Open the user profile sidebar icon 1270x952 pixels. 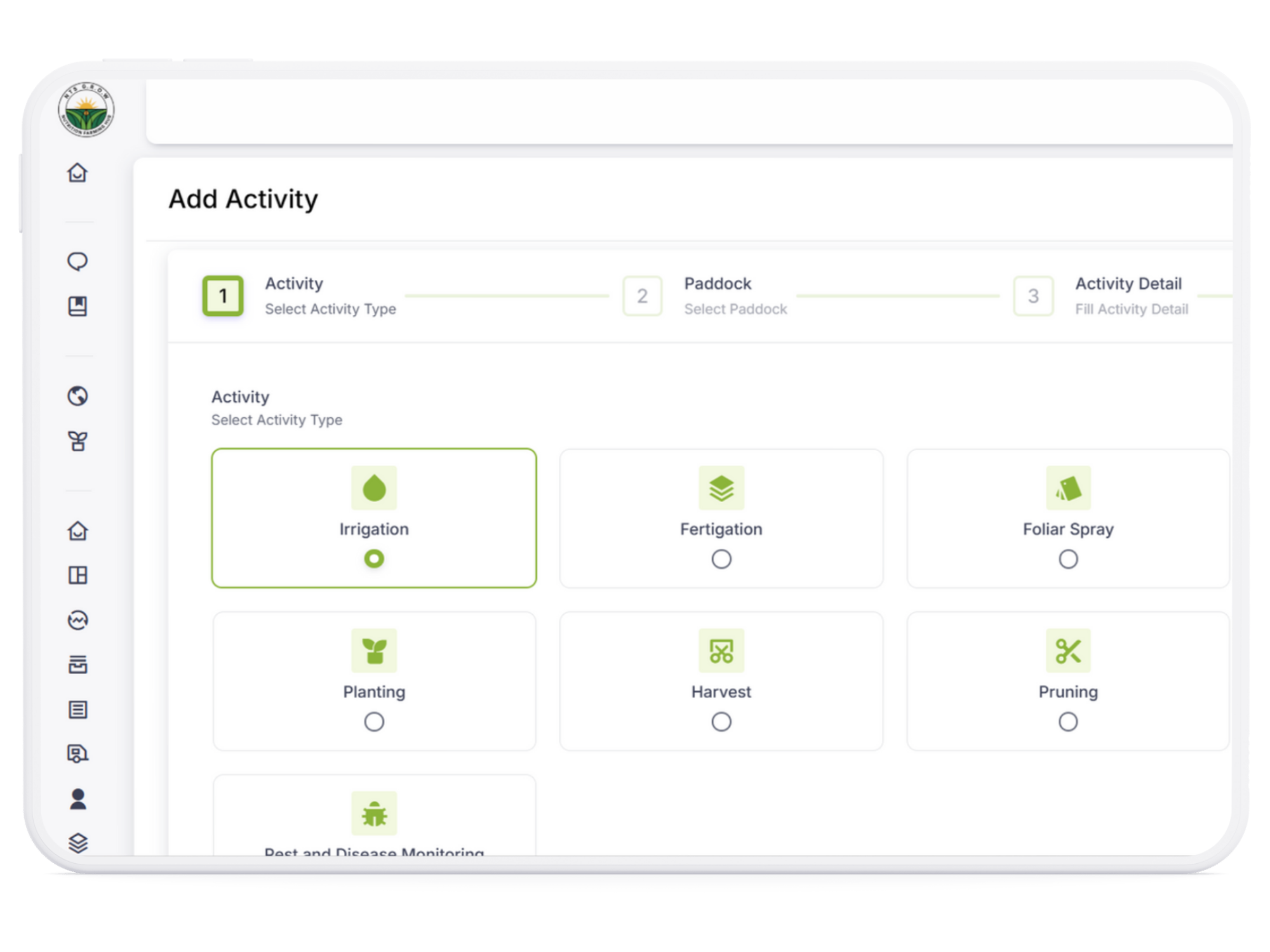pos(77,799)
